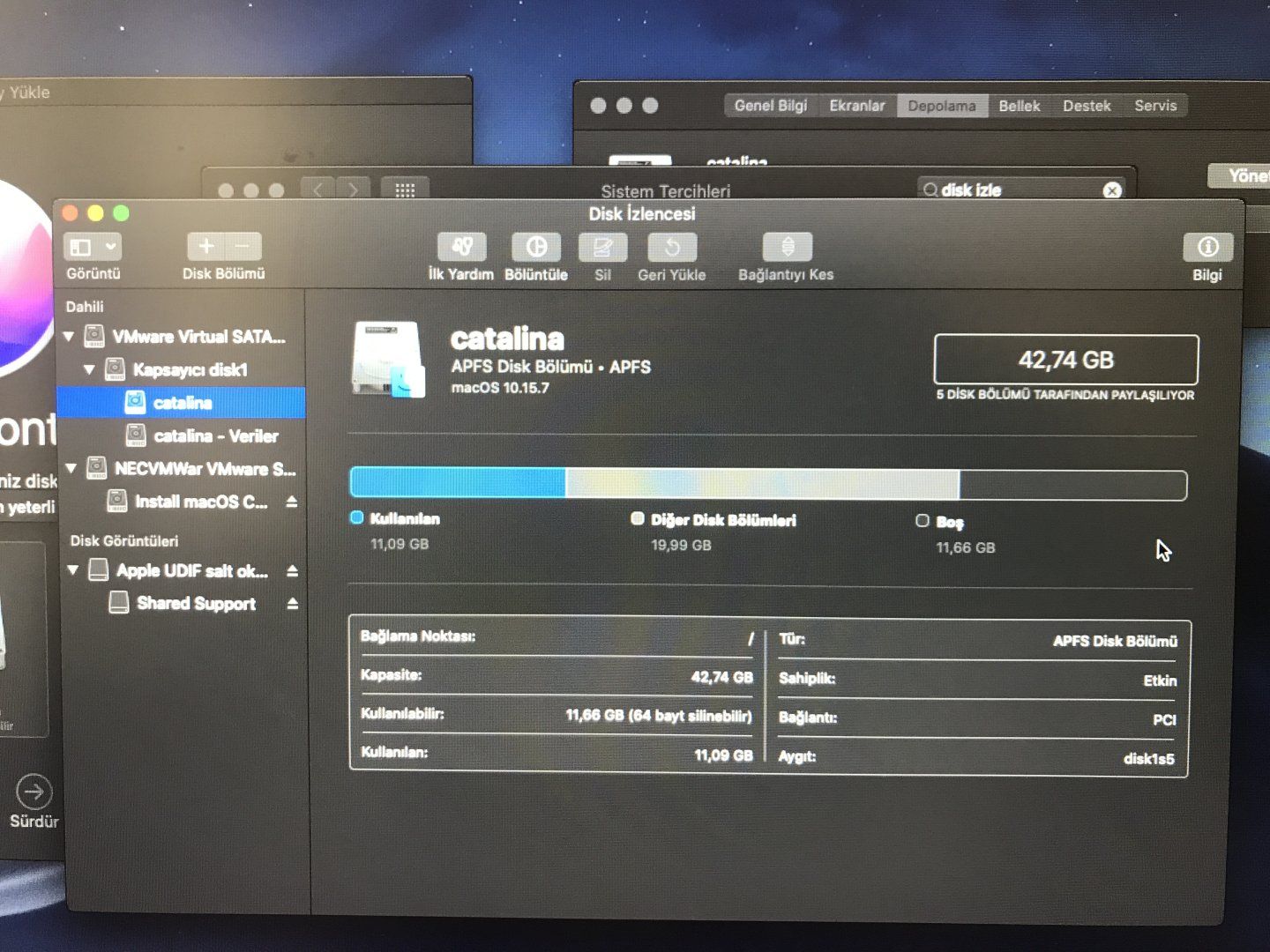Add a volume with the plus button
The height and width of the screenshot is (952, 1270).
tap(205, 247)
